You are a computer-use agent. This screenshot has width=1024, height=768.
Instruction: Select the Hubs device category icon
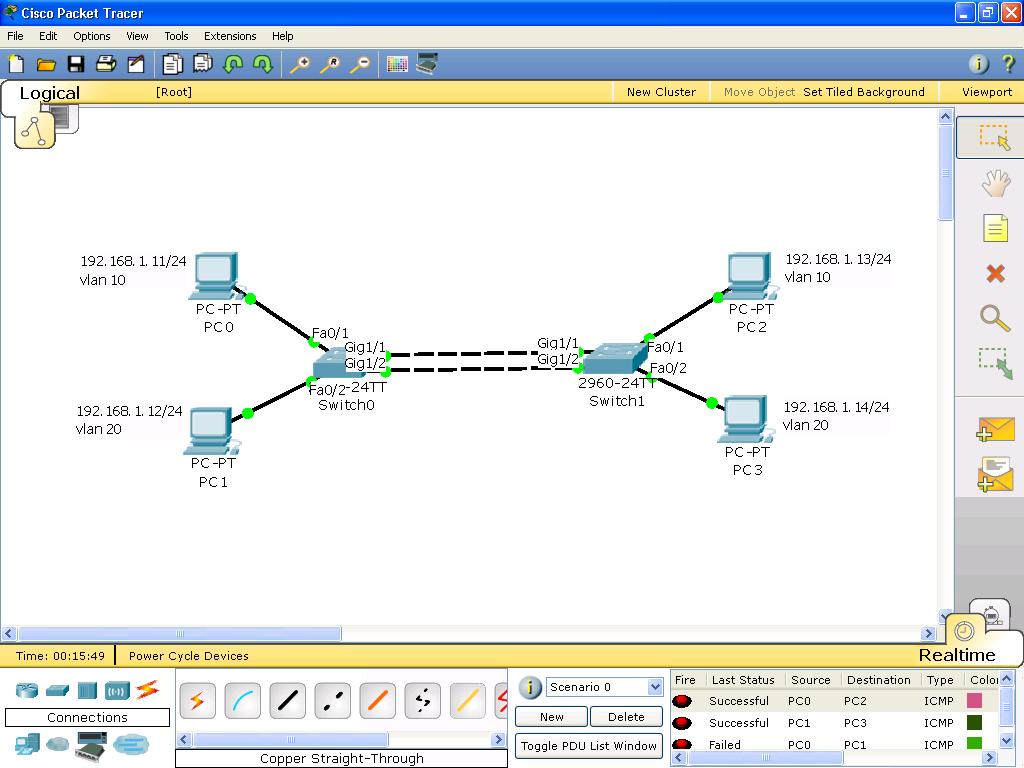[x=87, y=690]
